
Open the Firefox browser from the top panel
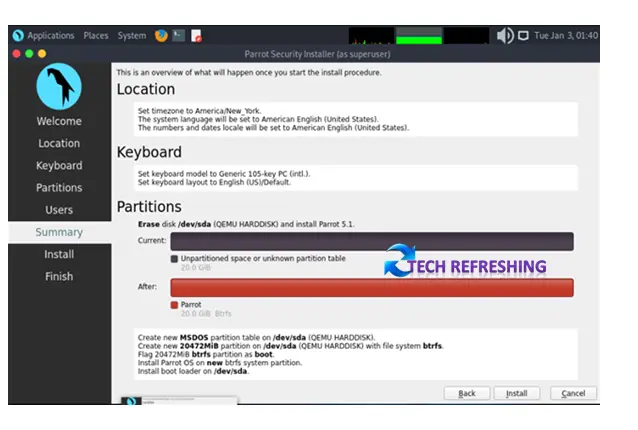(x=161, y=36)
